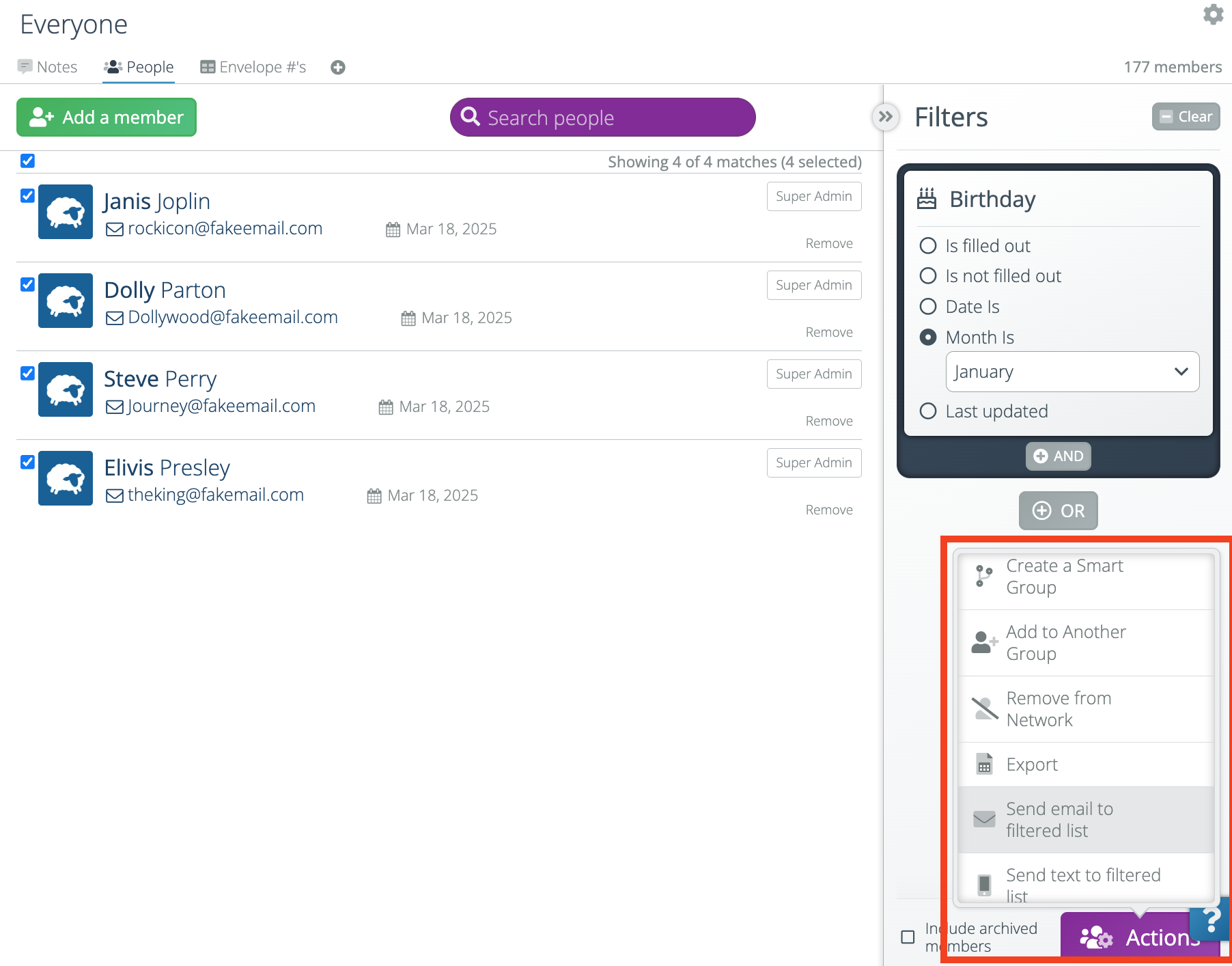
Task: Select the Month Is radio button
Action: (x=928, y=337)
